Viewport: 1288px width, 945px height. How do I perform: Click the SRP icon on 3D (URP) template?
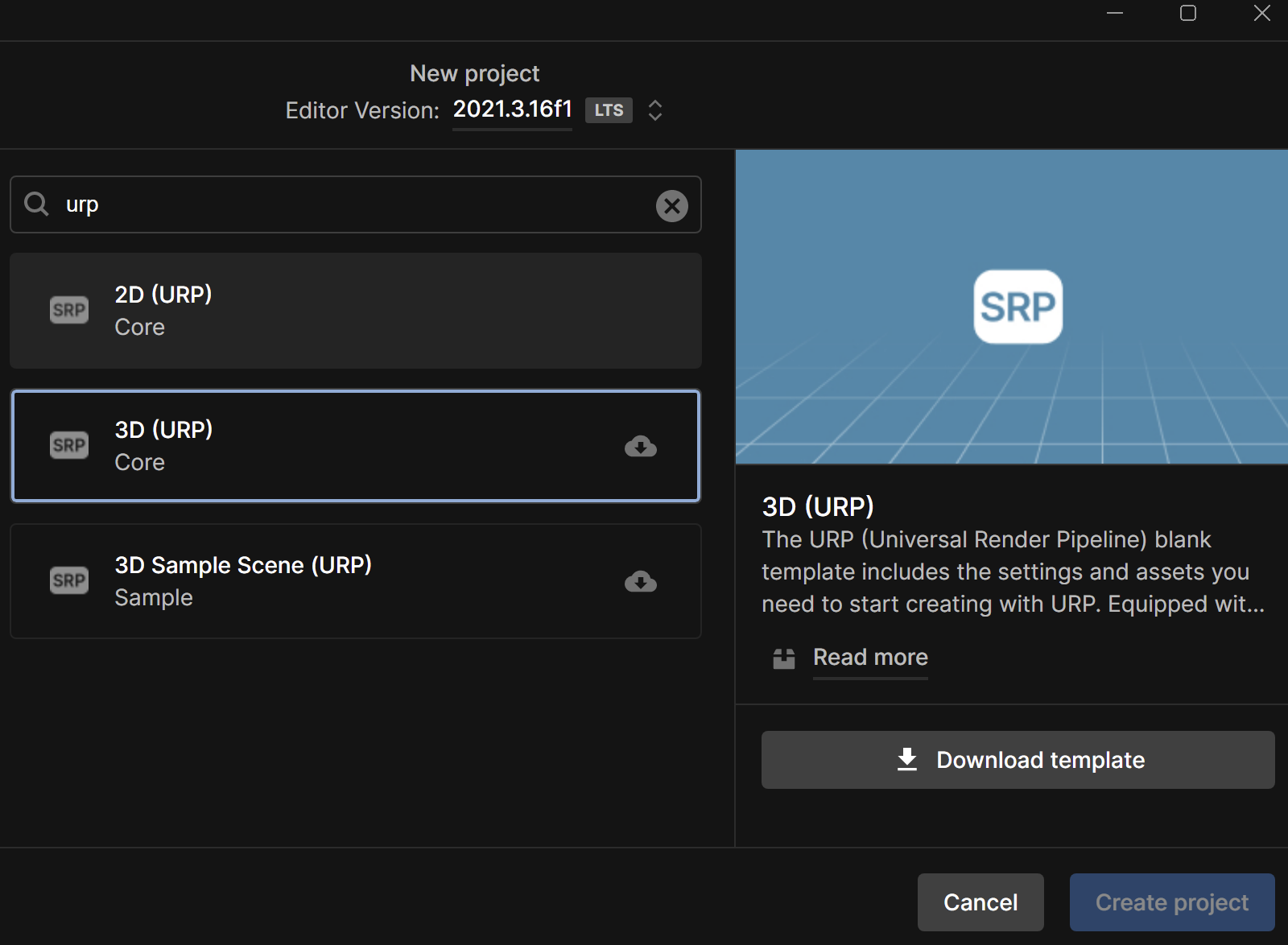[69, 445]
